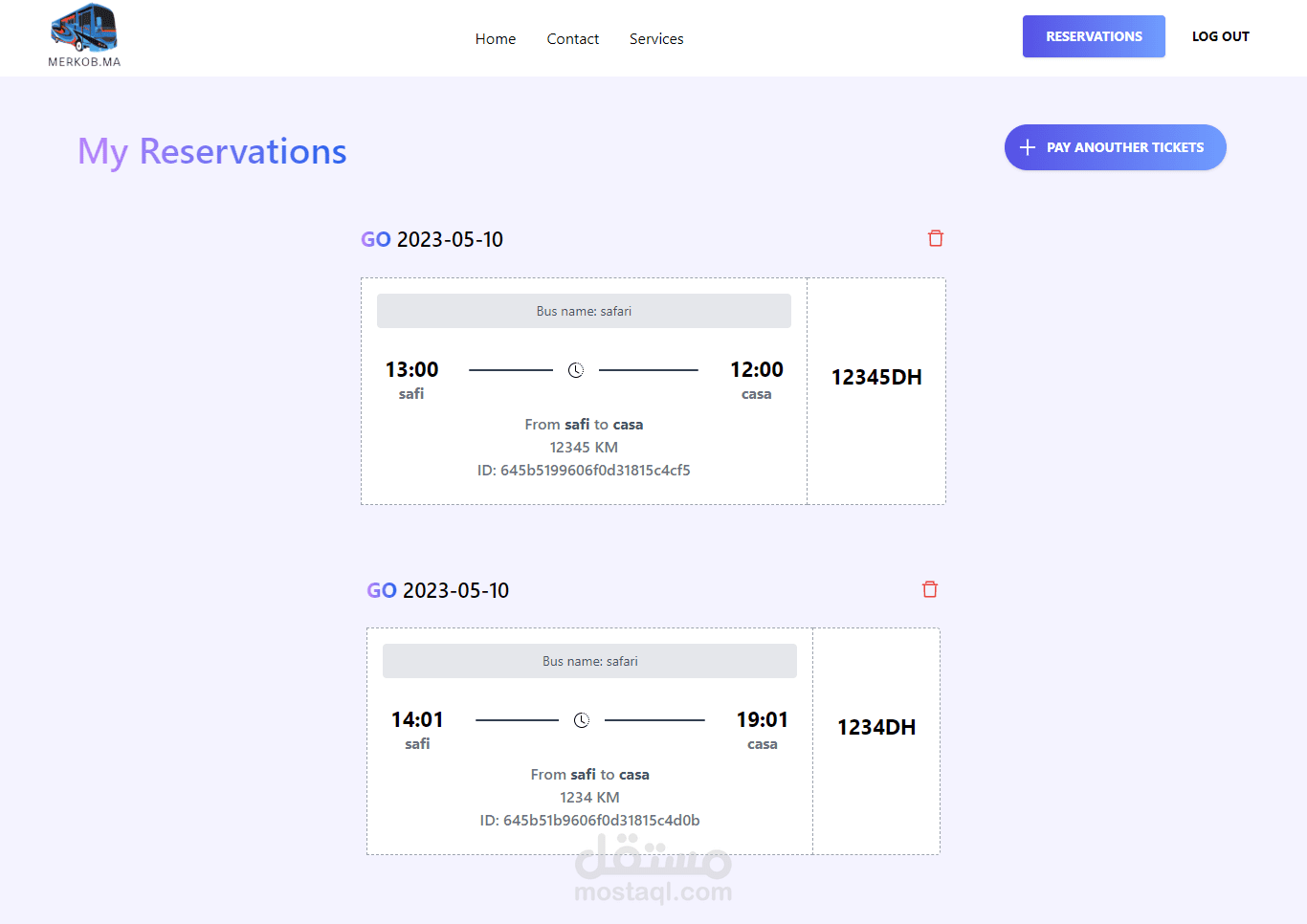Click the reservation ID ending in c4cf5

584,471
